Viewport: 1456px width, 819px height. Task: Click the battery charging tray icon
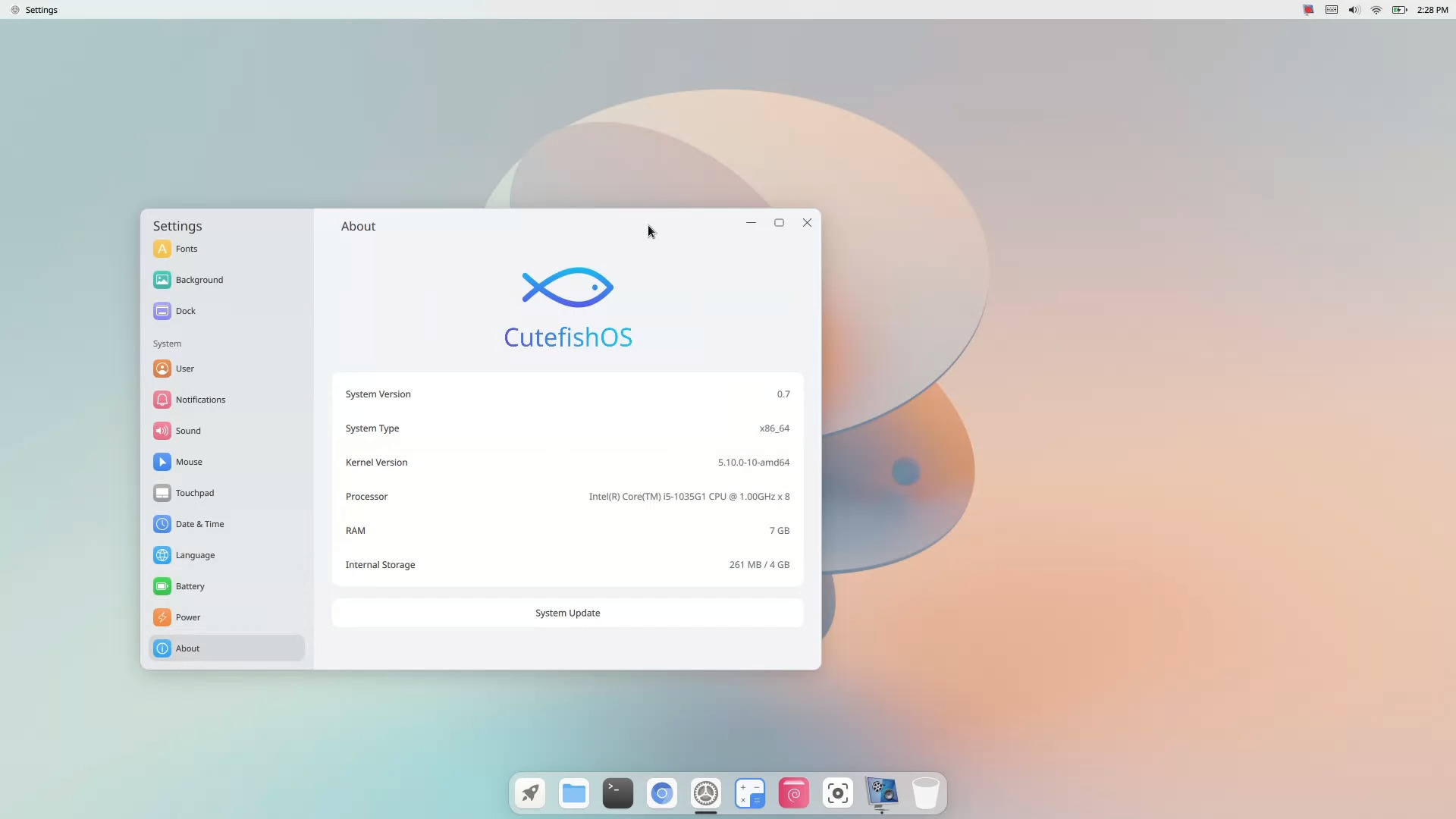point(1400,10)
